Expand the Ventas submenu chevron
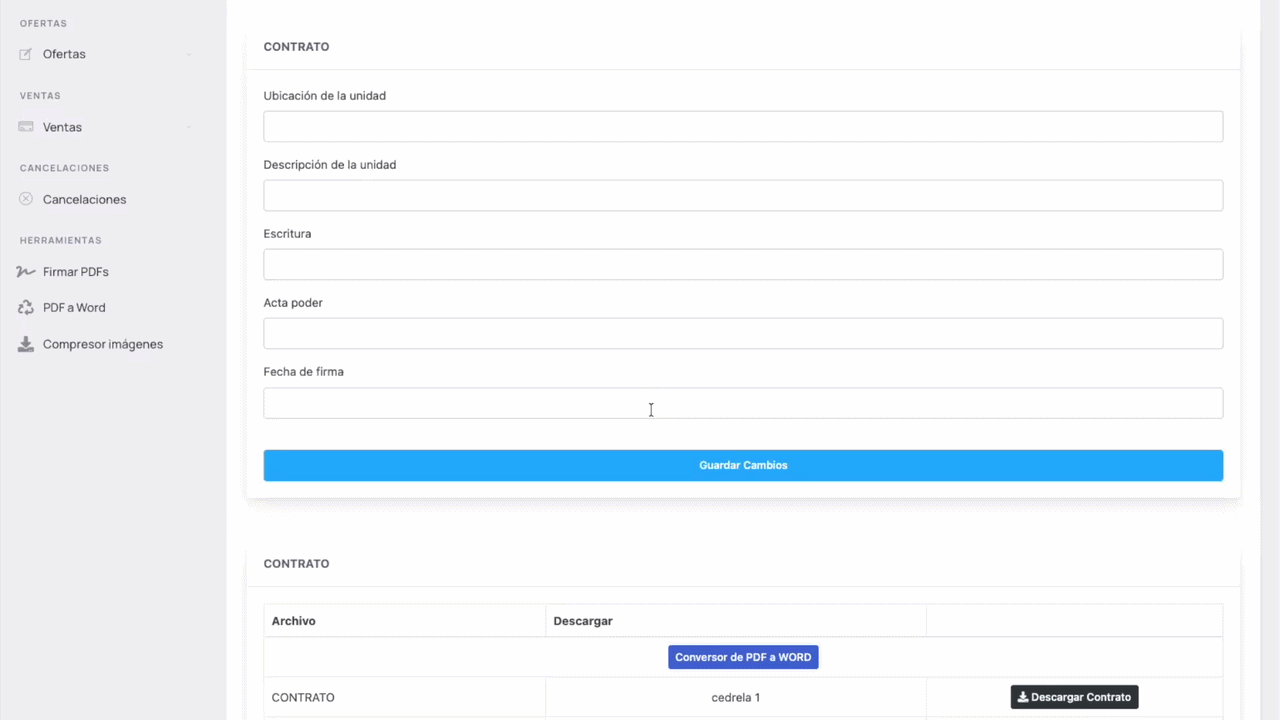This screenshot has width=1280, height=720. pyautogui.click(x=189, y=127)
